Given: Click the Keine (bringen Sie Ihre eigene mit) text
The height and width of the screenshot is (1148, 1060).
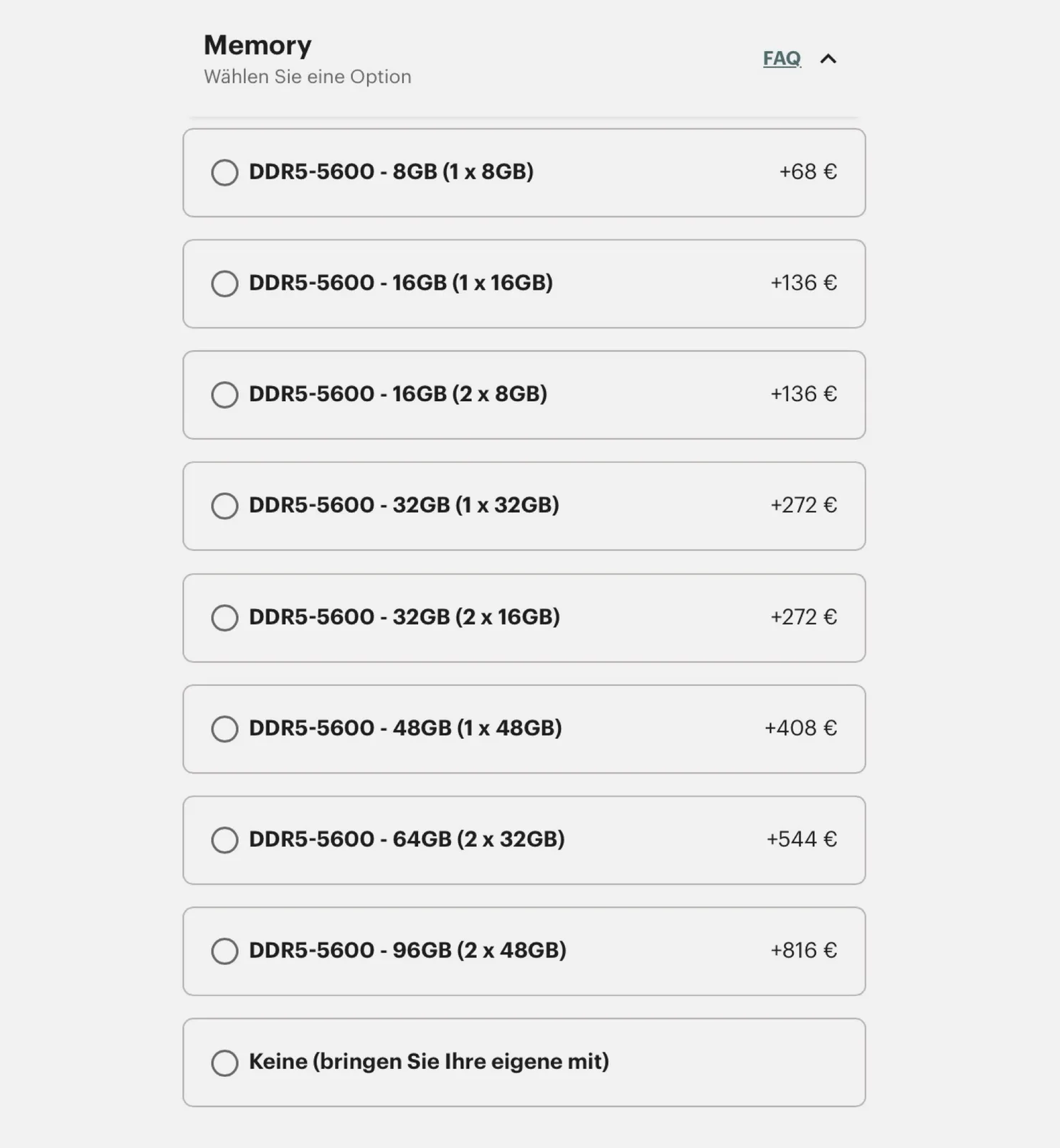Looking at the screenshot, I should tap(429, 1061).
